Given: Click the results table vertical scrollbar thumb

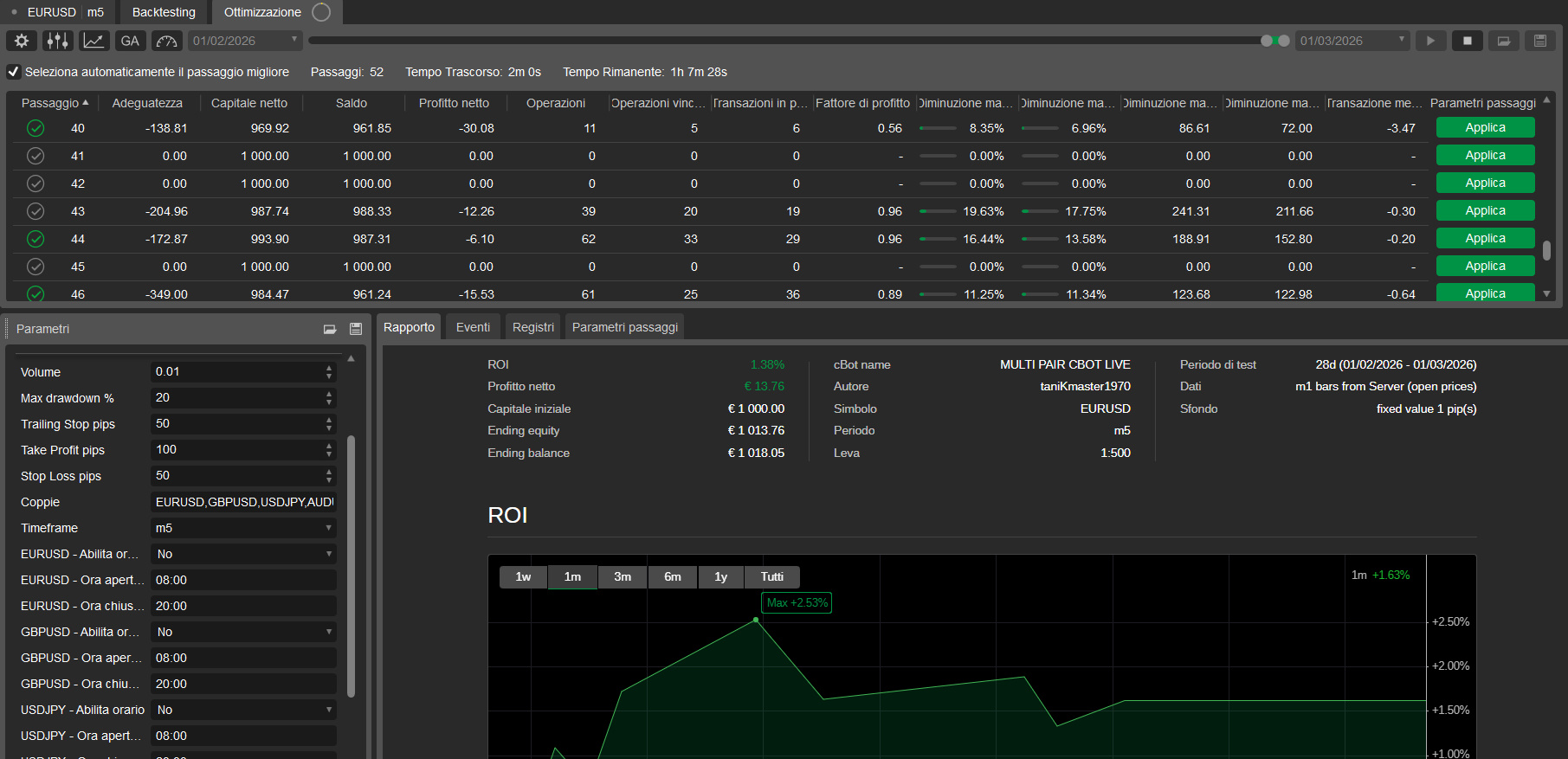Looking at the screenshot, I should click(1546, 250).
